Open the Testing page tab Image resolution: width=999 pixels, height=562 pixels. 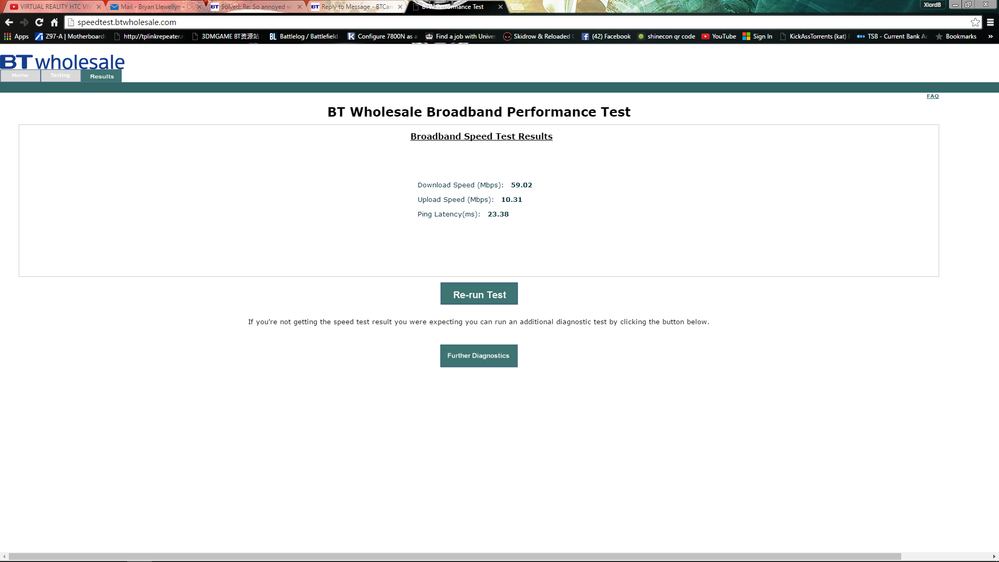61,76
